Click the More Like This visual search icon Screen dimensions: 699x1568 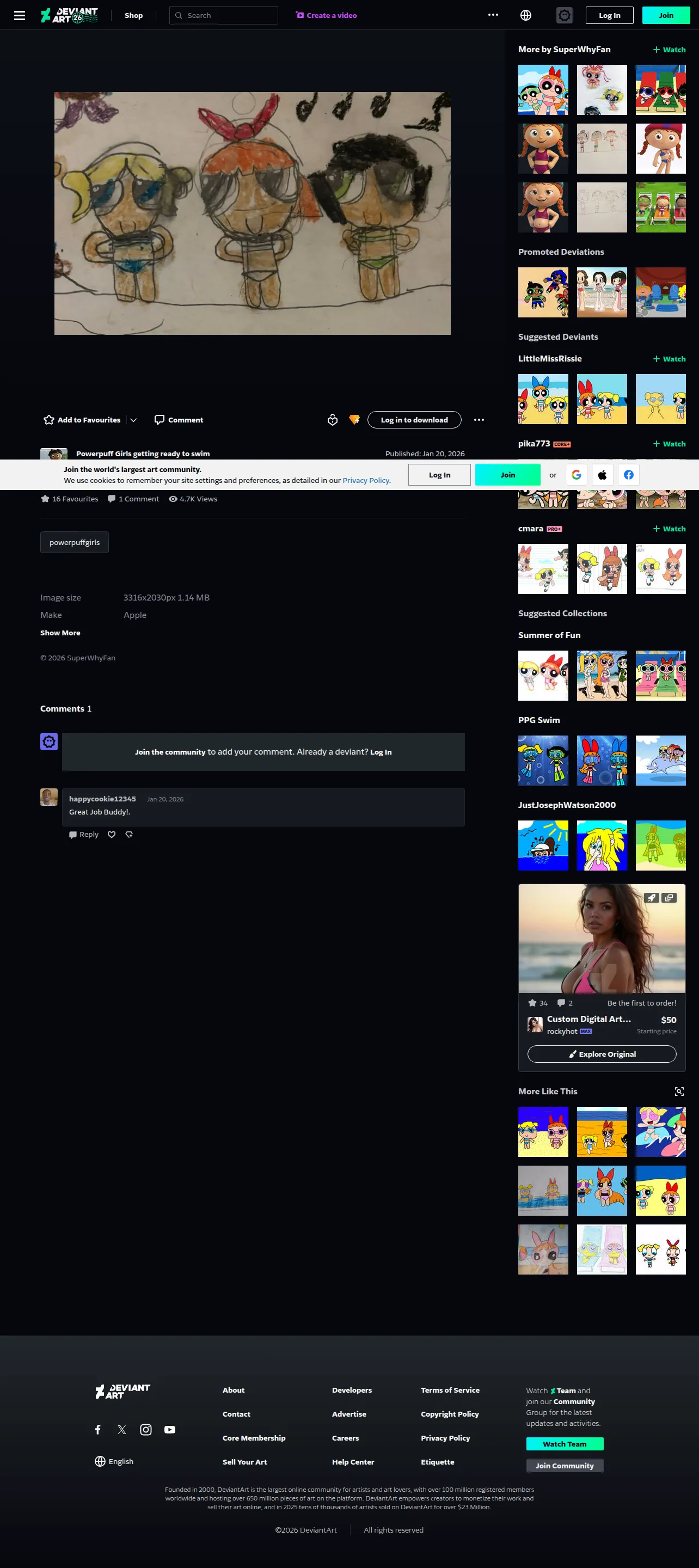click(679, 1092)
